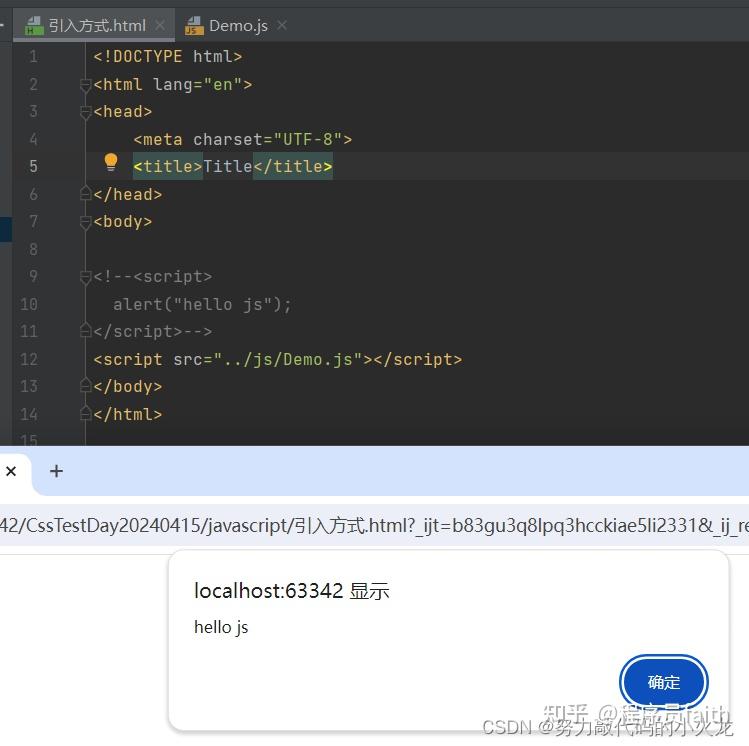
Task: Collapse the comment block fold marker on line 9
Action: click(86, 277)
